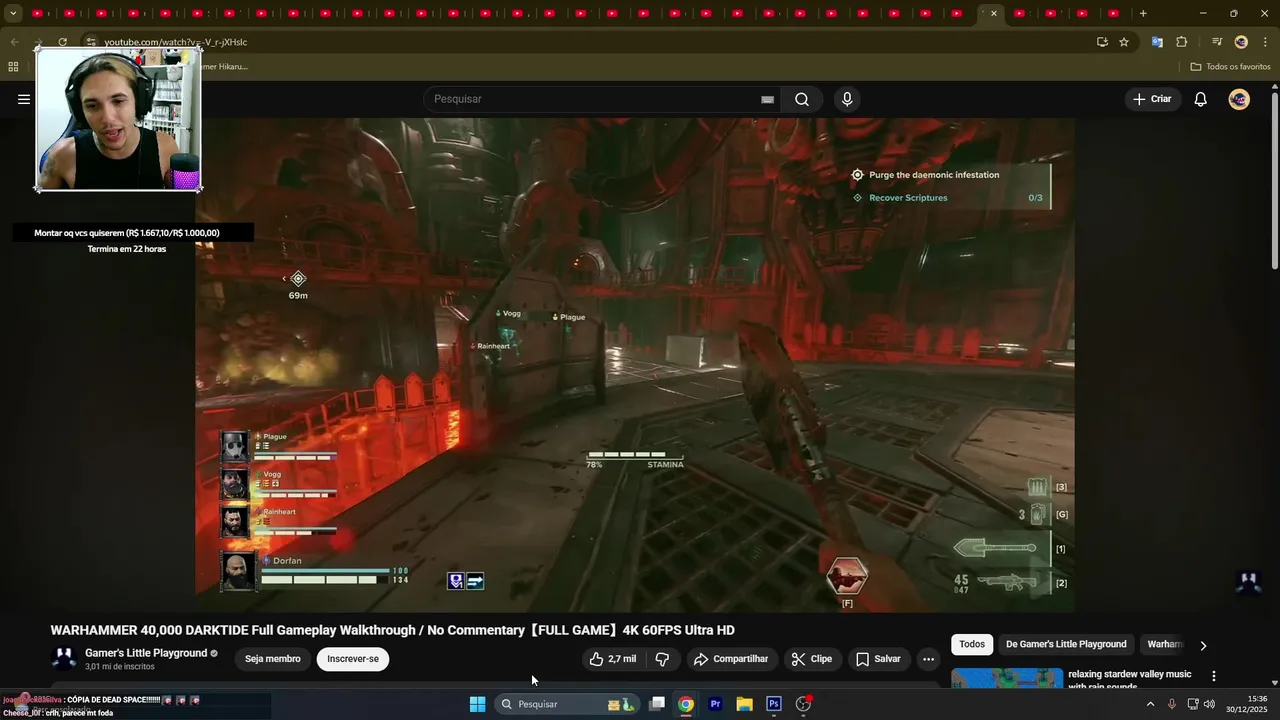The width and height of the screenshot is (1280, 720).
Task: Open the taskbar volume control
Action: pos(1210,704)
